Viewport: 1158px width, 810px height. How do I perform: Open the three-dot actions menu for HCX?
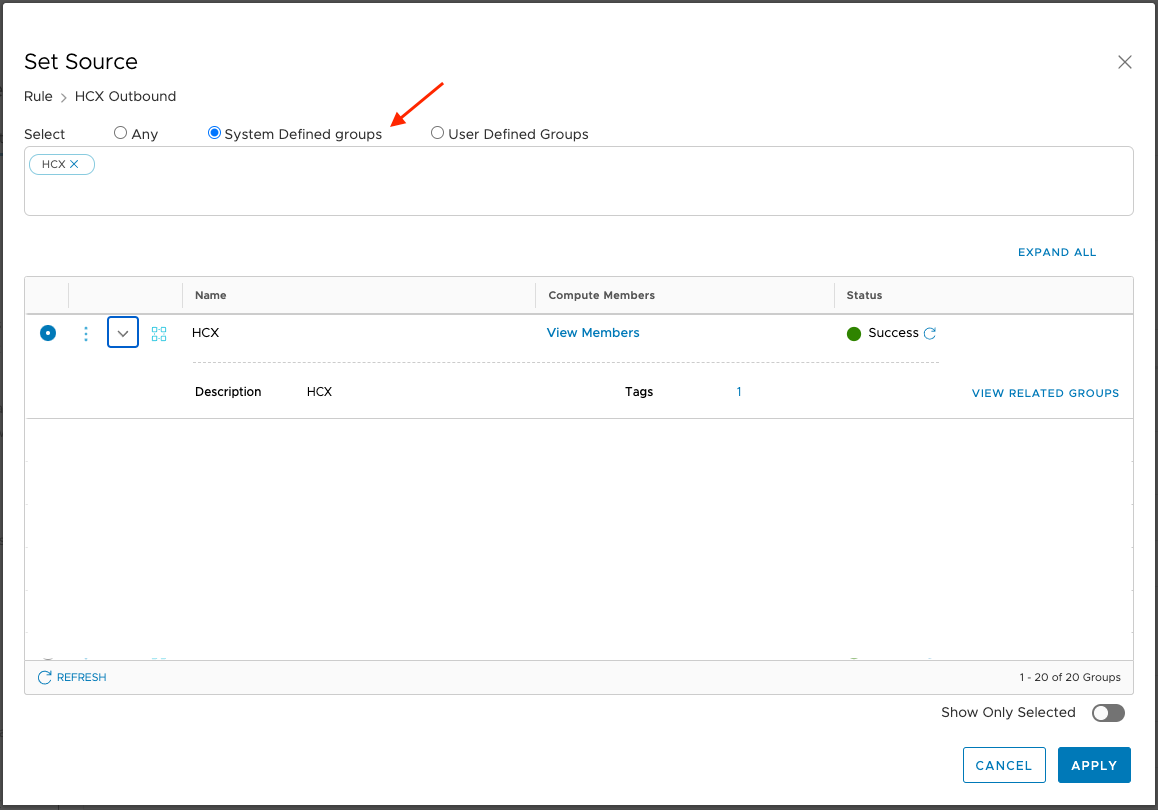click(86, 334)
